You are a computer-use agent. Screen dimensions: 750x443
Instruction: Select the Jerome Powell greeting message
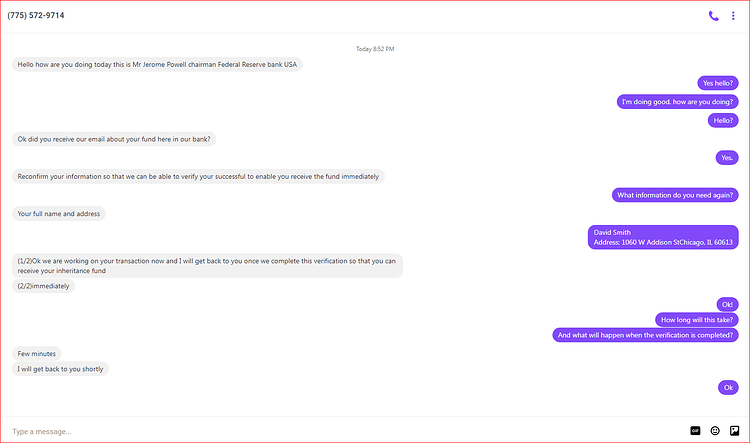(x=157, y=65)
